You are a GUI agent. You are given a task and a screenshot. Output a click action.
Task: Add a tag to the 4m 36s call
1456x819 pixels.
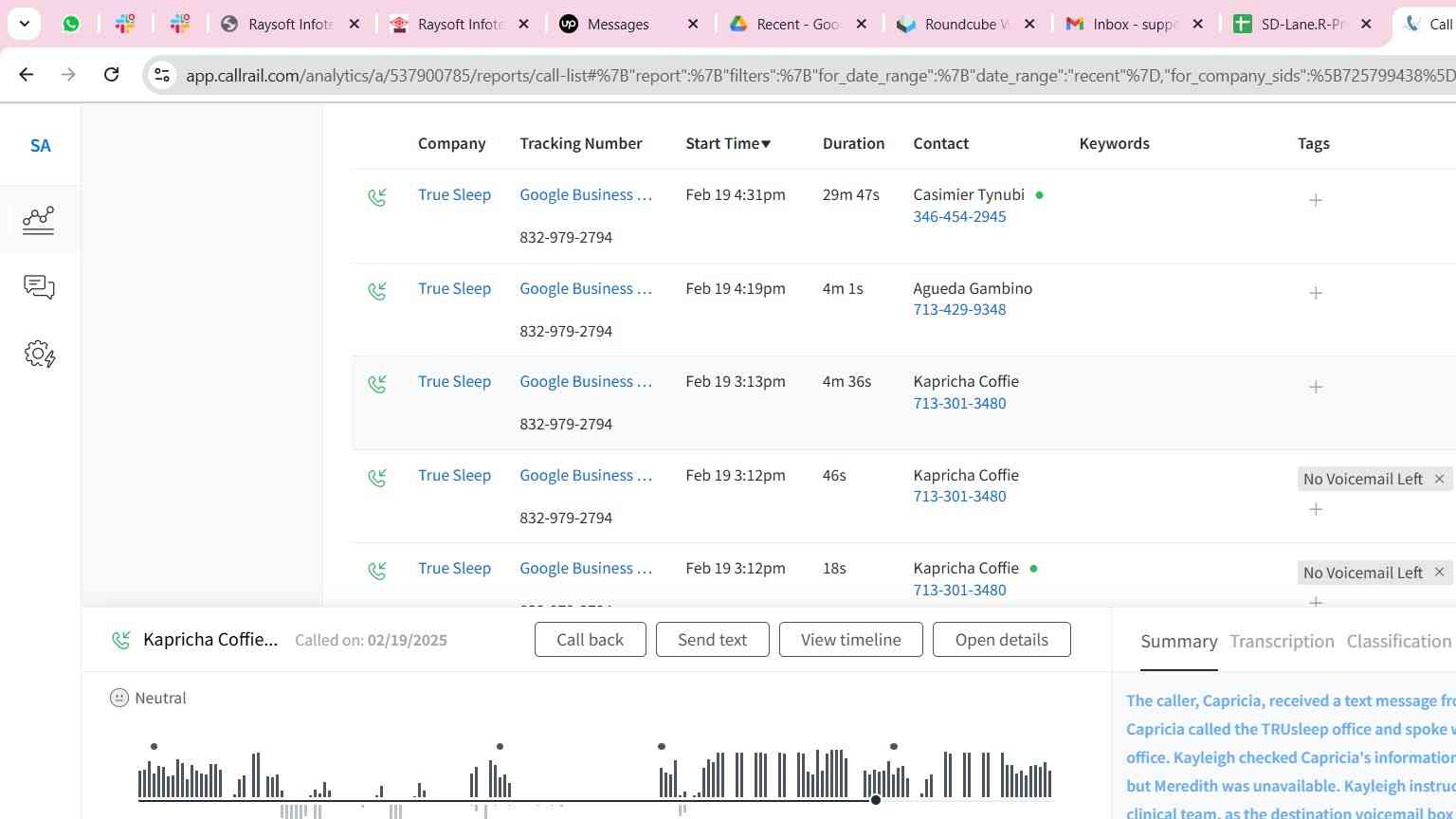pos(1316,387)
